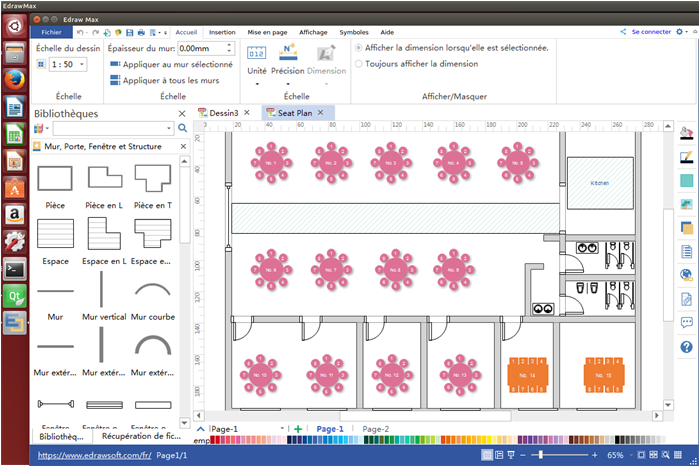
Task: Switch to the Dessin3 document tab
Action: [223, 113]
